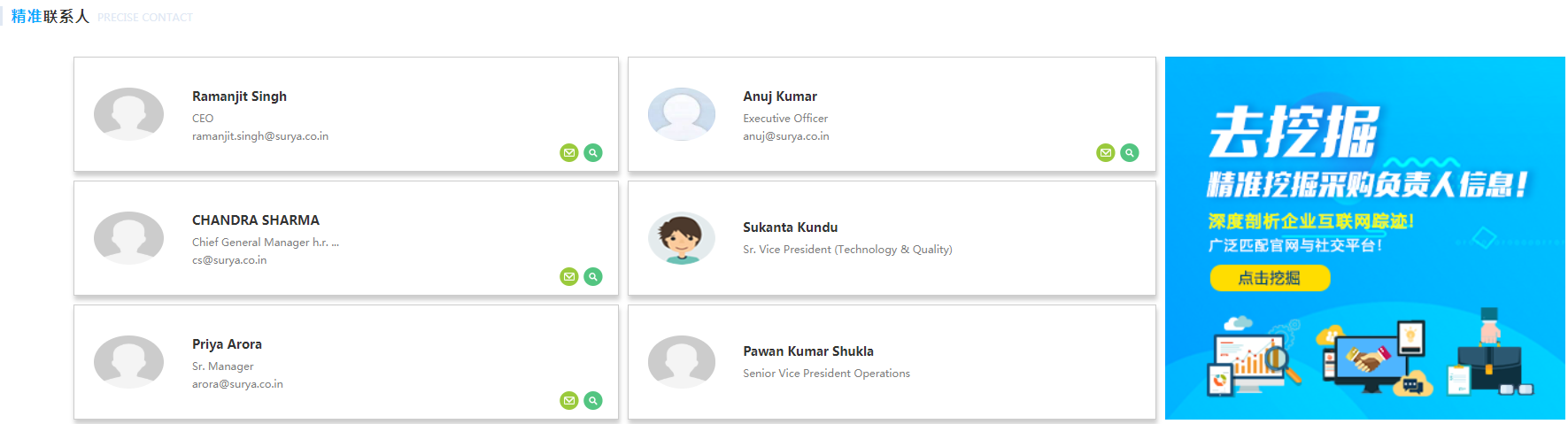Click the email icon on CHANDRA SHARMA's card
This screenshot has height=424, width=1568.
pyautogui.click(x=569, y=277)
